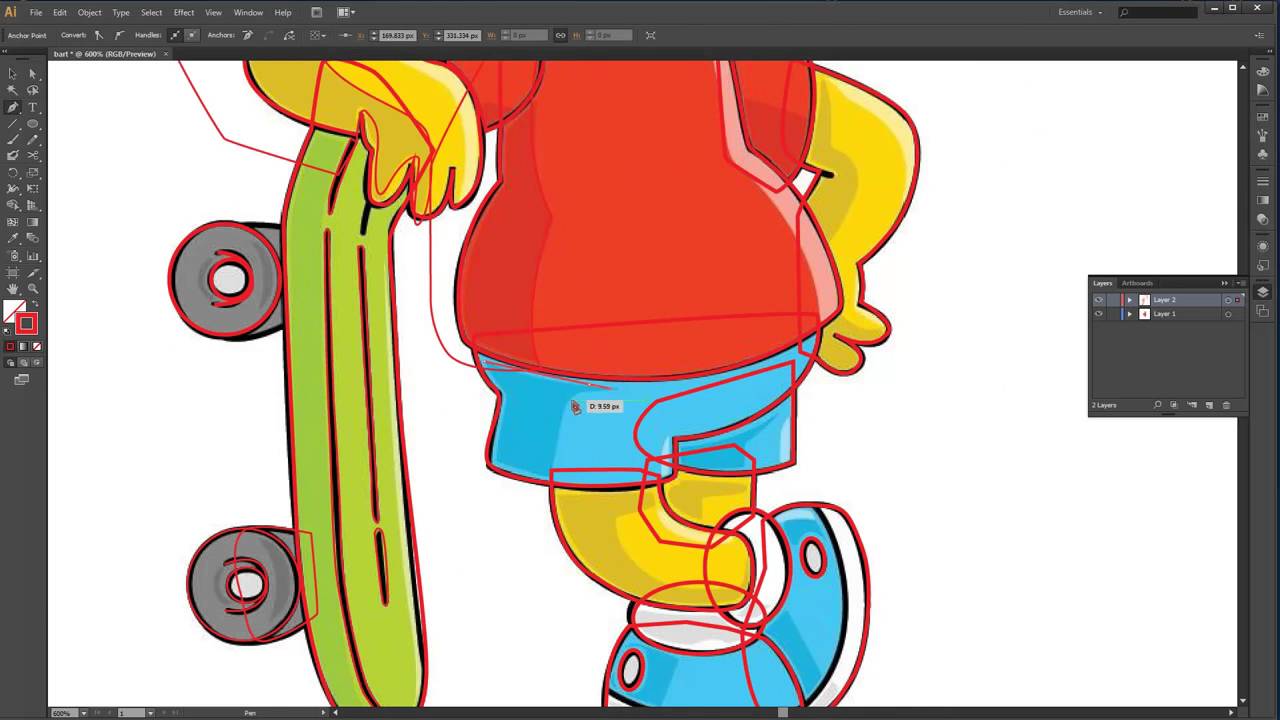Pick the Rotate tool
The width and height of the screenshot is (1280, 720).
13,173
